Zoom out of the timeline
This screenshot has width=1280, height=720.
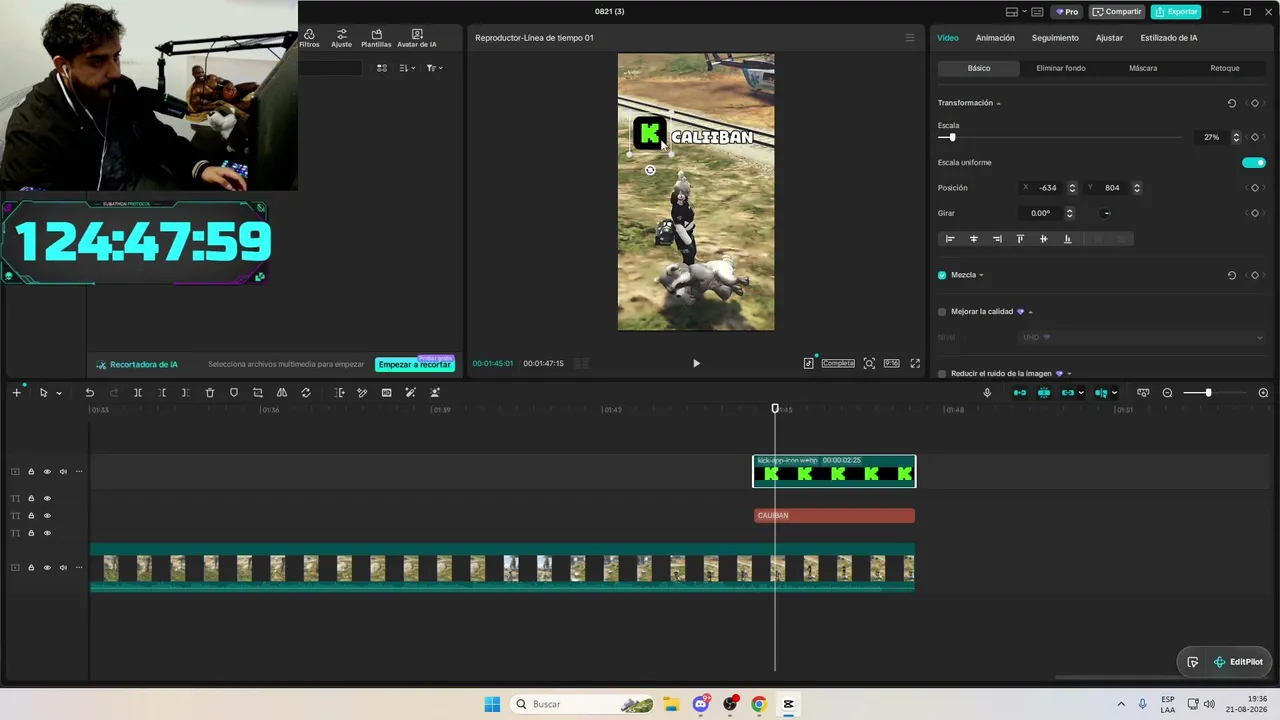[1167, 393]
